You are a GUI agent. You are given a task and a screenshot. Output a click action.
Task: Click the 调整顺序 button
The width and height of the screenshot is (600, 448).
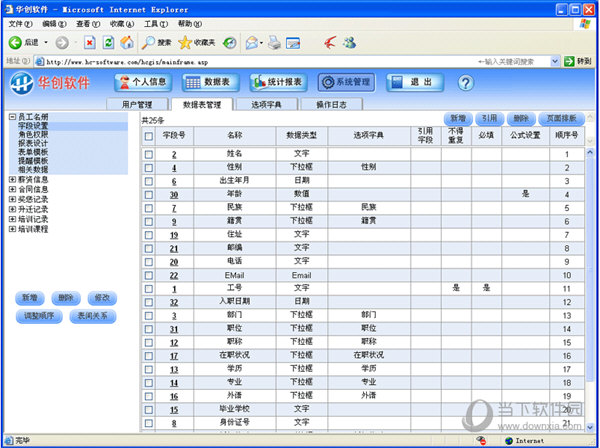point(39,316)
